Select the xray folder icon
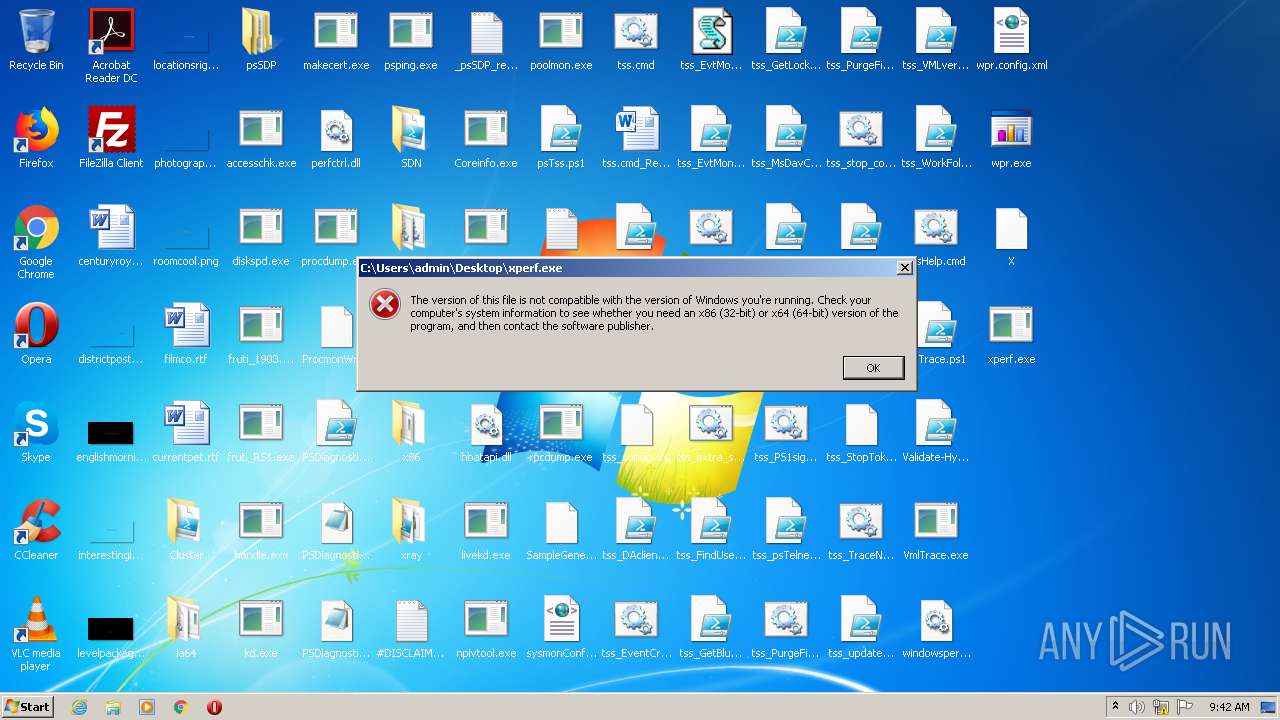The width and height of the screenshot is (1280, 720). (411, 530)
